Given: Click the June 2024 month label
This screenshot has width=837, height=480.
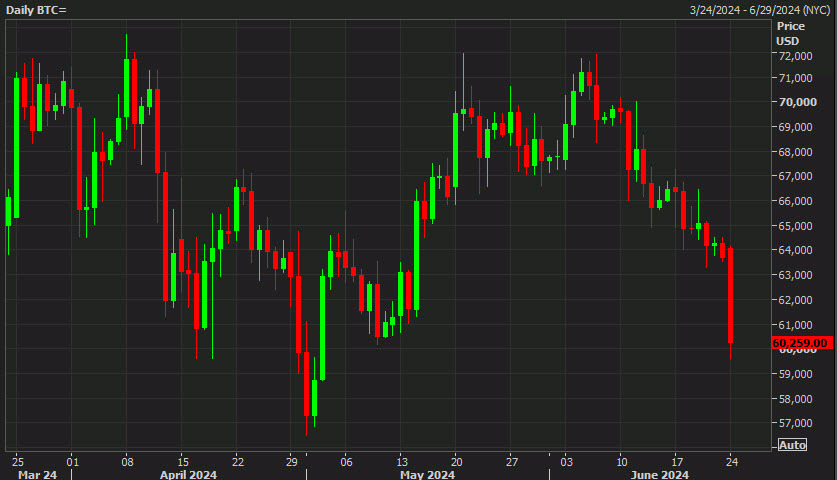Looking at the screenshot, I should click(660, 474).
